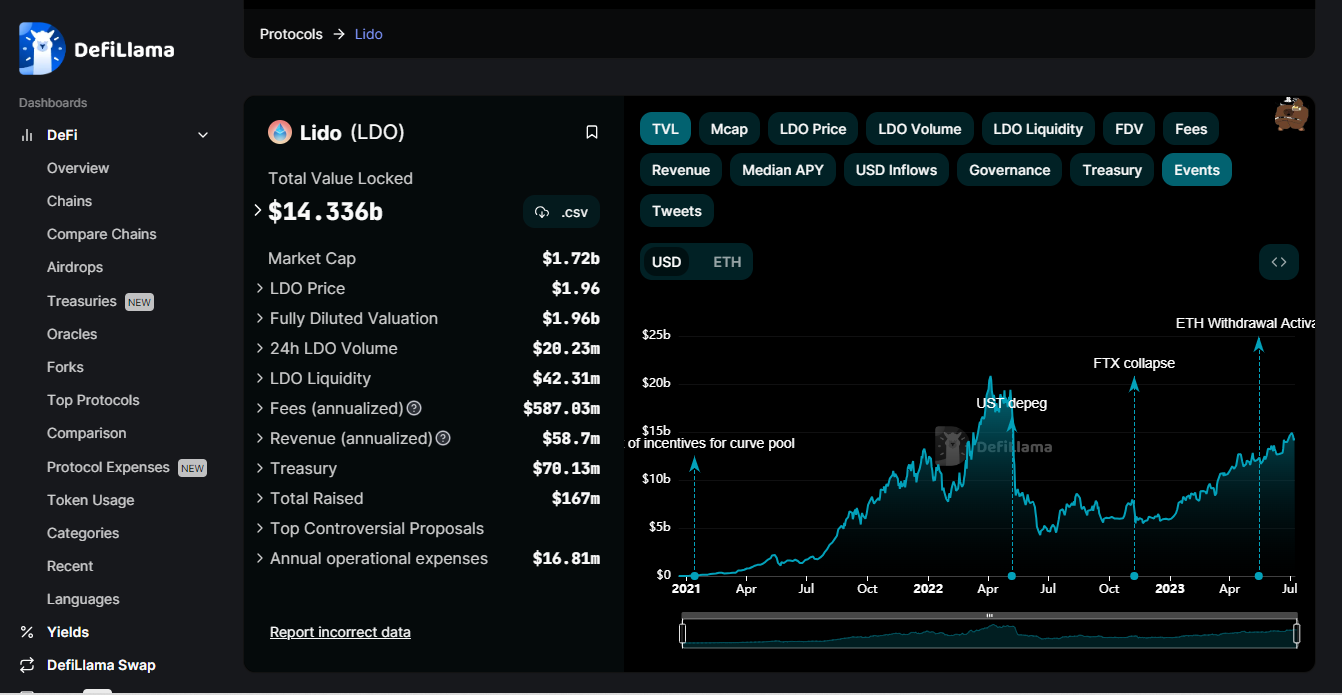Click the UST depeg event marker dot
Image resolution: width=1342 pixels, height=695 pixels.
point(1012,576)
